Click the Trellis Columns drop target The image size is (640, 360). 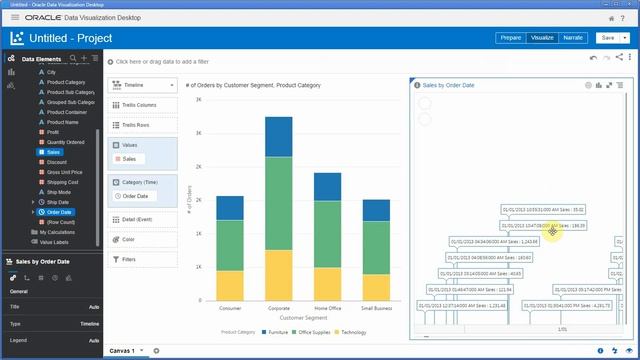click(x=142, y=105)
